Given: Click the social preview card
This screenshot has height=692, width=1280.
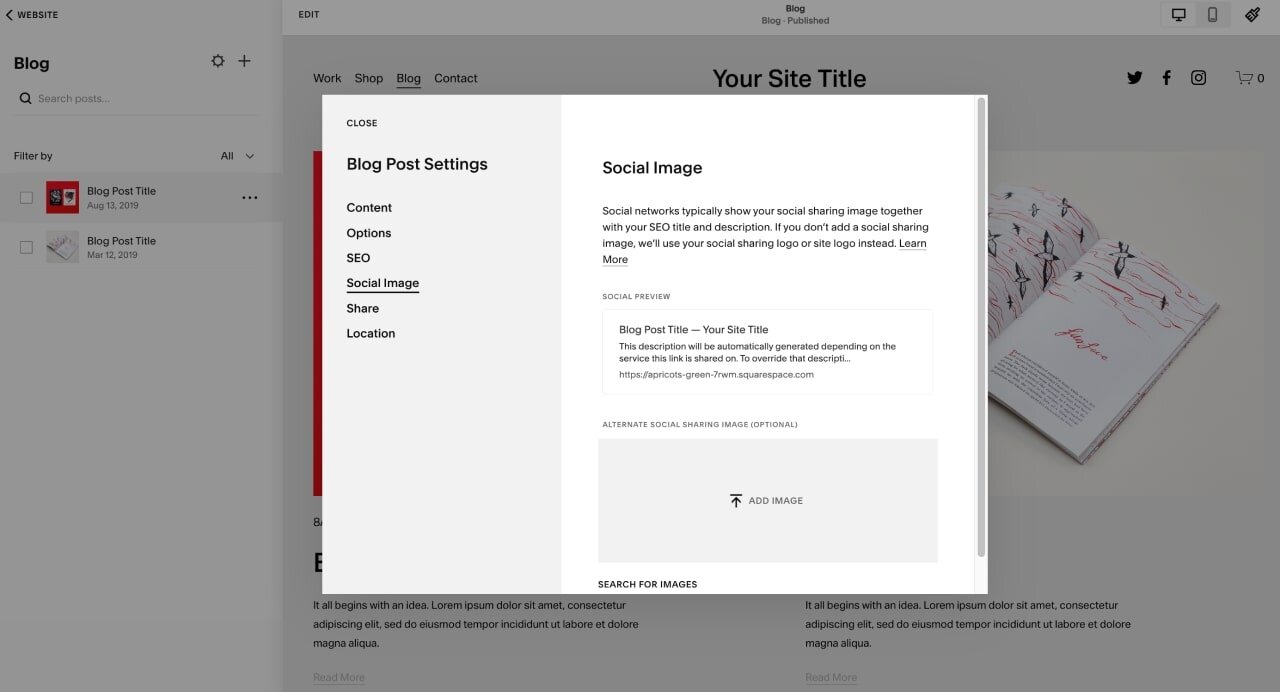Looking at the screenshot, I should click(768, 352).
